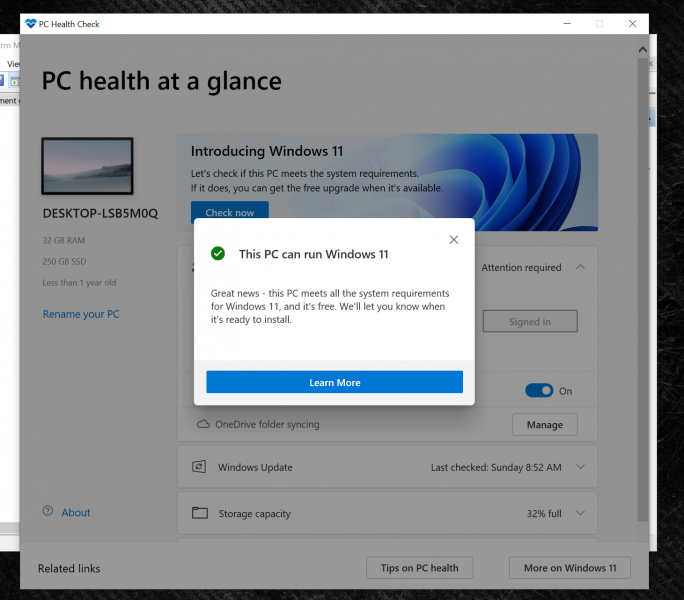684x600 pixels.
Task: Collapse the Attention required section
Action: (x=581, y=267)
